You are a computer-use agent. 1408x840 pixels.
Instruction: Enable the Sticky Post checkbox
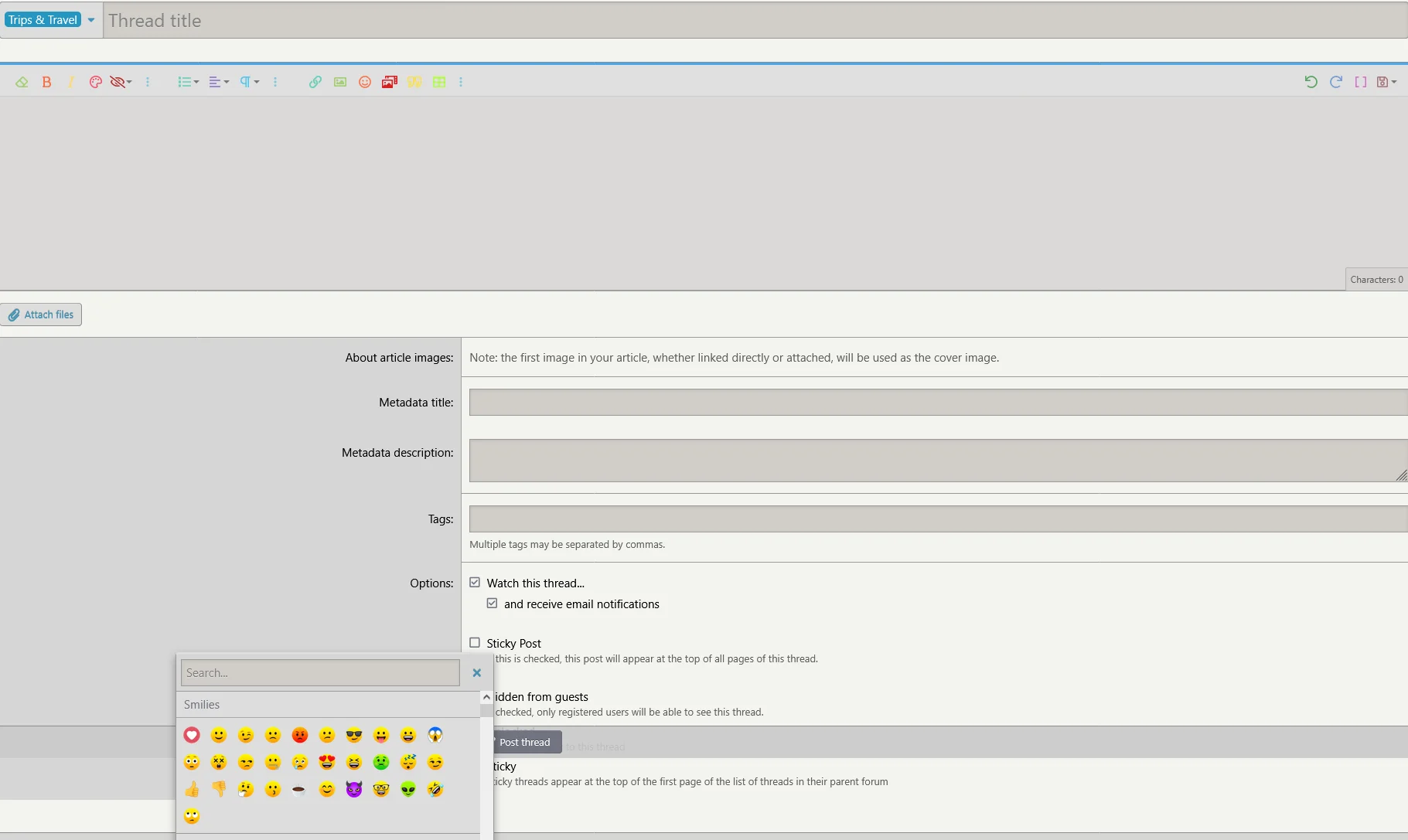[x=475, y=643]
